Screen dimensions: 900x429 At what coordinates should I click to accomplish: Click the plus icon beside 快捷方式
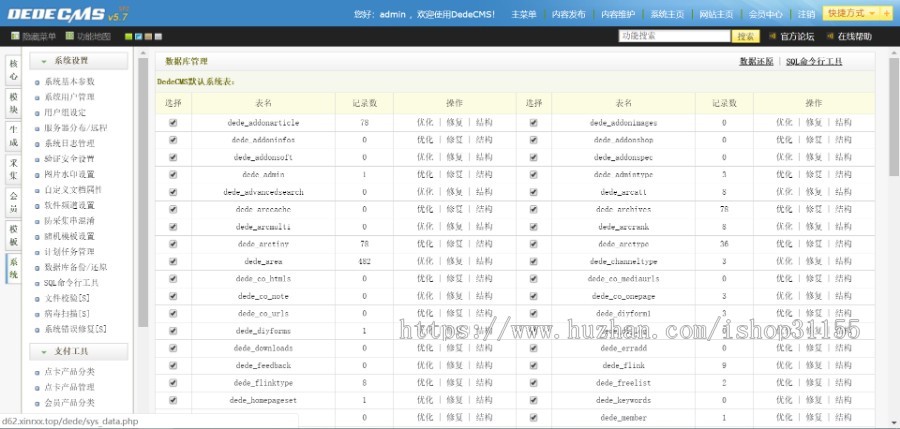point(887,13)
